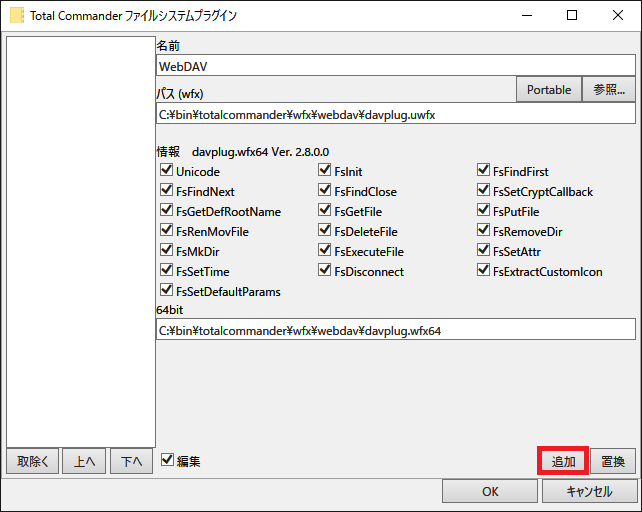Toggle the FsRenMovFile checkbox
The image size is (642, 512).
tap(166, 230)
